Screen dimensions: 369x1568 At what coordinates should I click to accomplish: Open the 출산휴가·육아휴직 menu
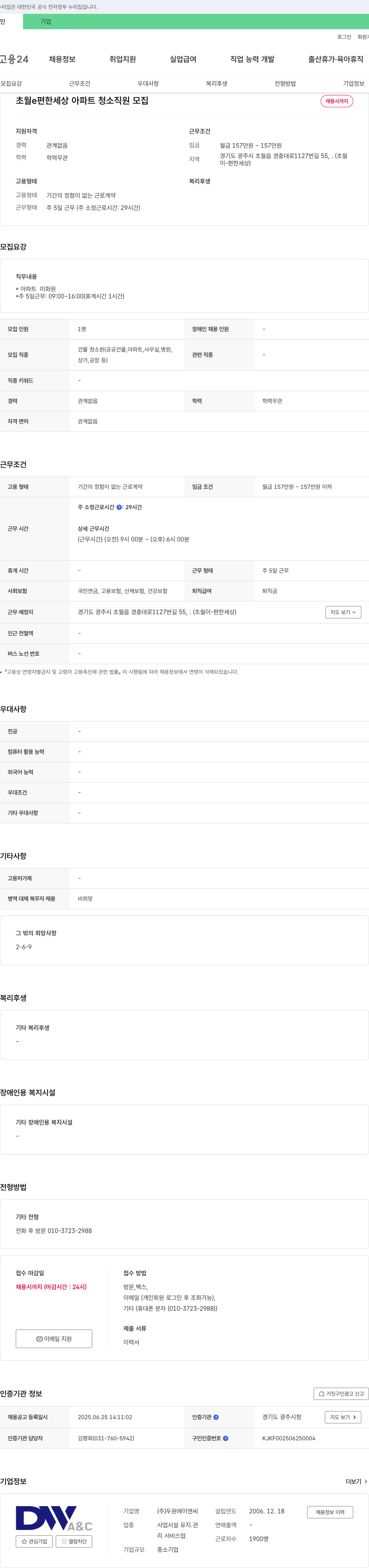pyautogui.click(x=336, y=59)
